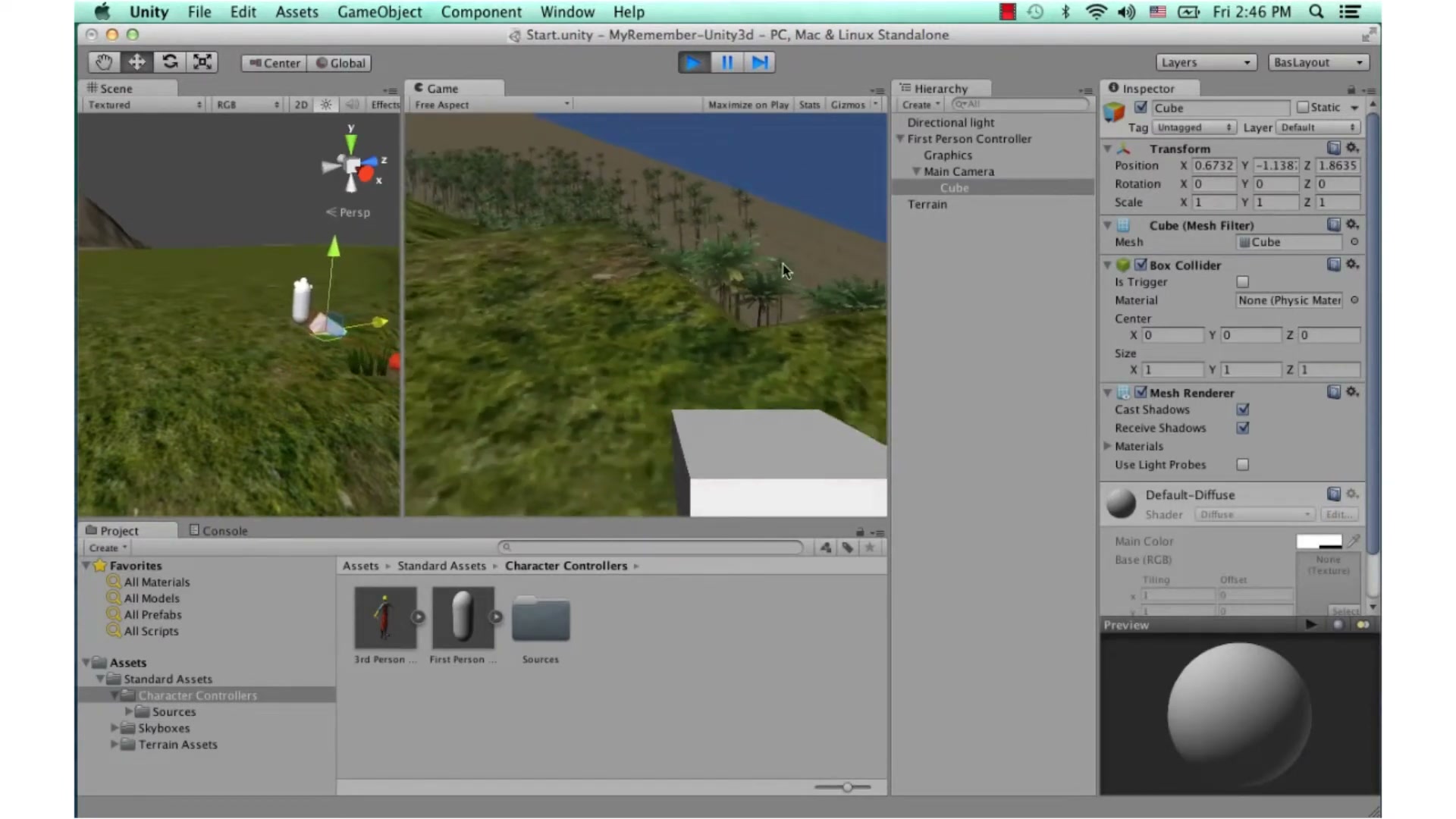This screenshot has height=819, width=1456.
Task: Switch to the Console tab
Action: click(x=218, y=531)
